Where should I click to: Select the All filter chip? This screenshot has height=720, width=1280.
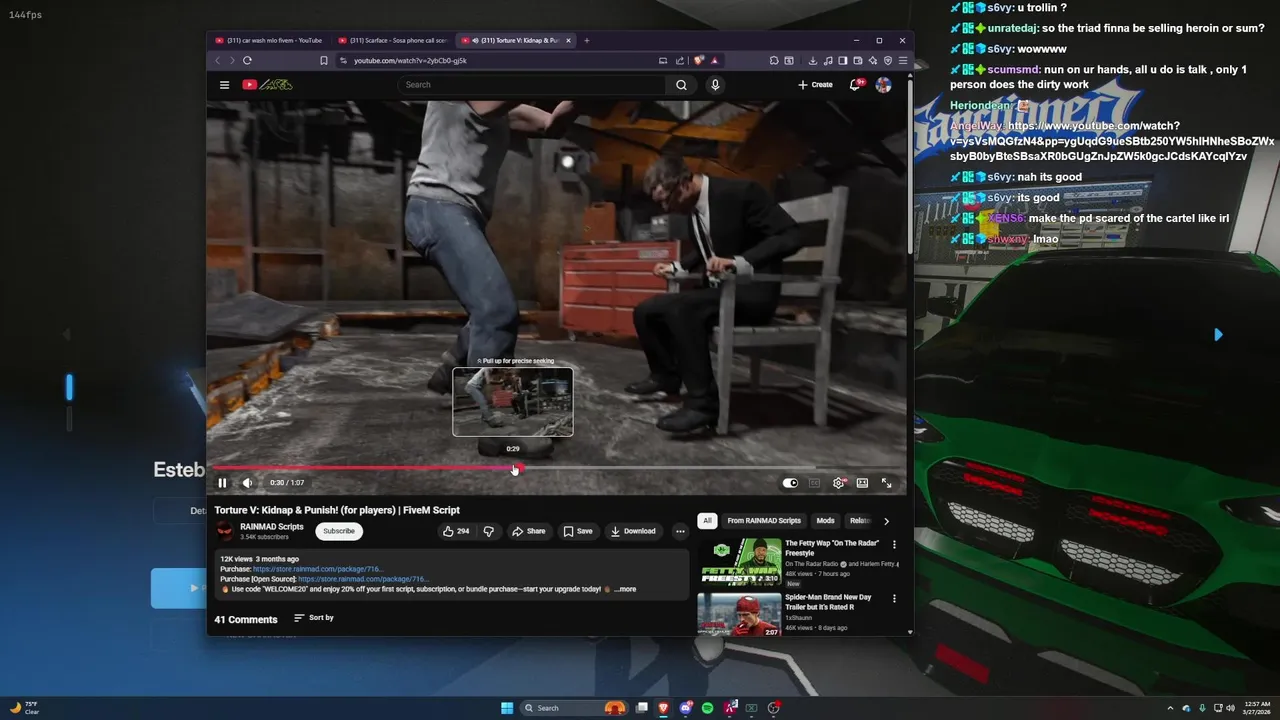coord(707,521)
